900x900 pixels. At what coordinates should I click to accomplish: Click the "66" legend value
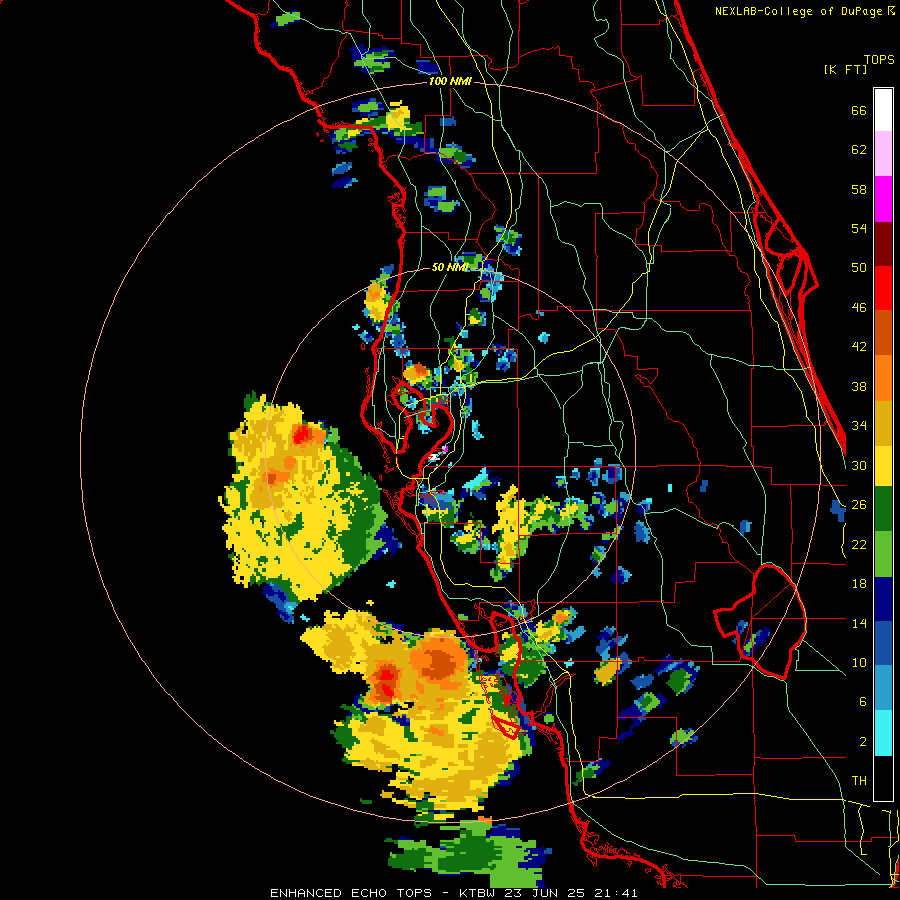click(x=859, y=110)
